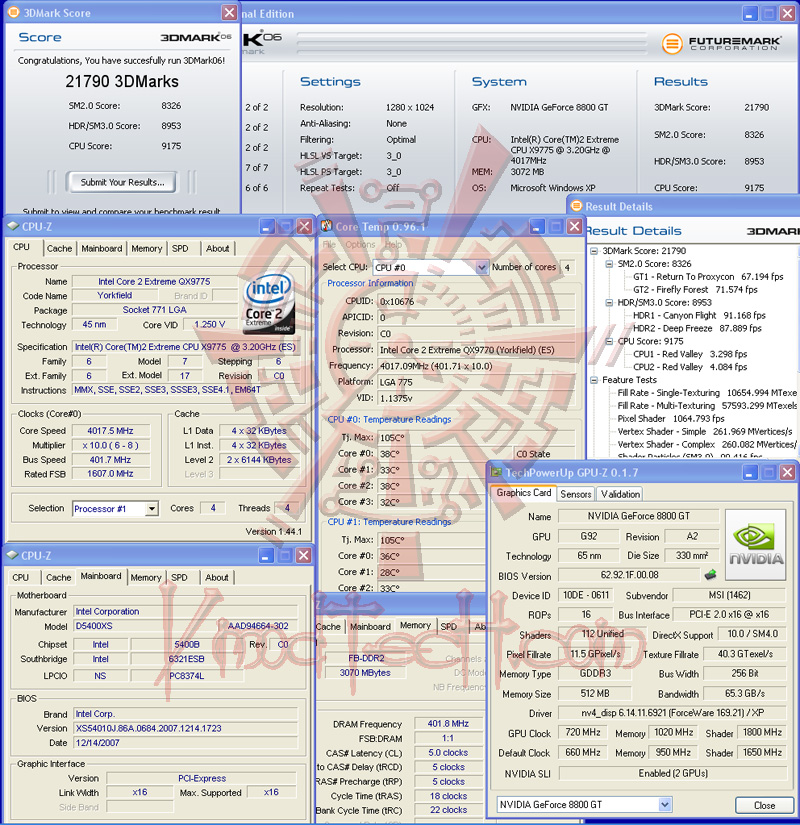Screen dimensions: 800x825
Task: Select Cache tab in partially hidden CPU-Z
Action: [x=328, y=627]
